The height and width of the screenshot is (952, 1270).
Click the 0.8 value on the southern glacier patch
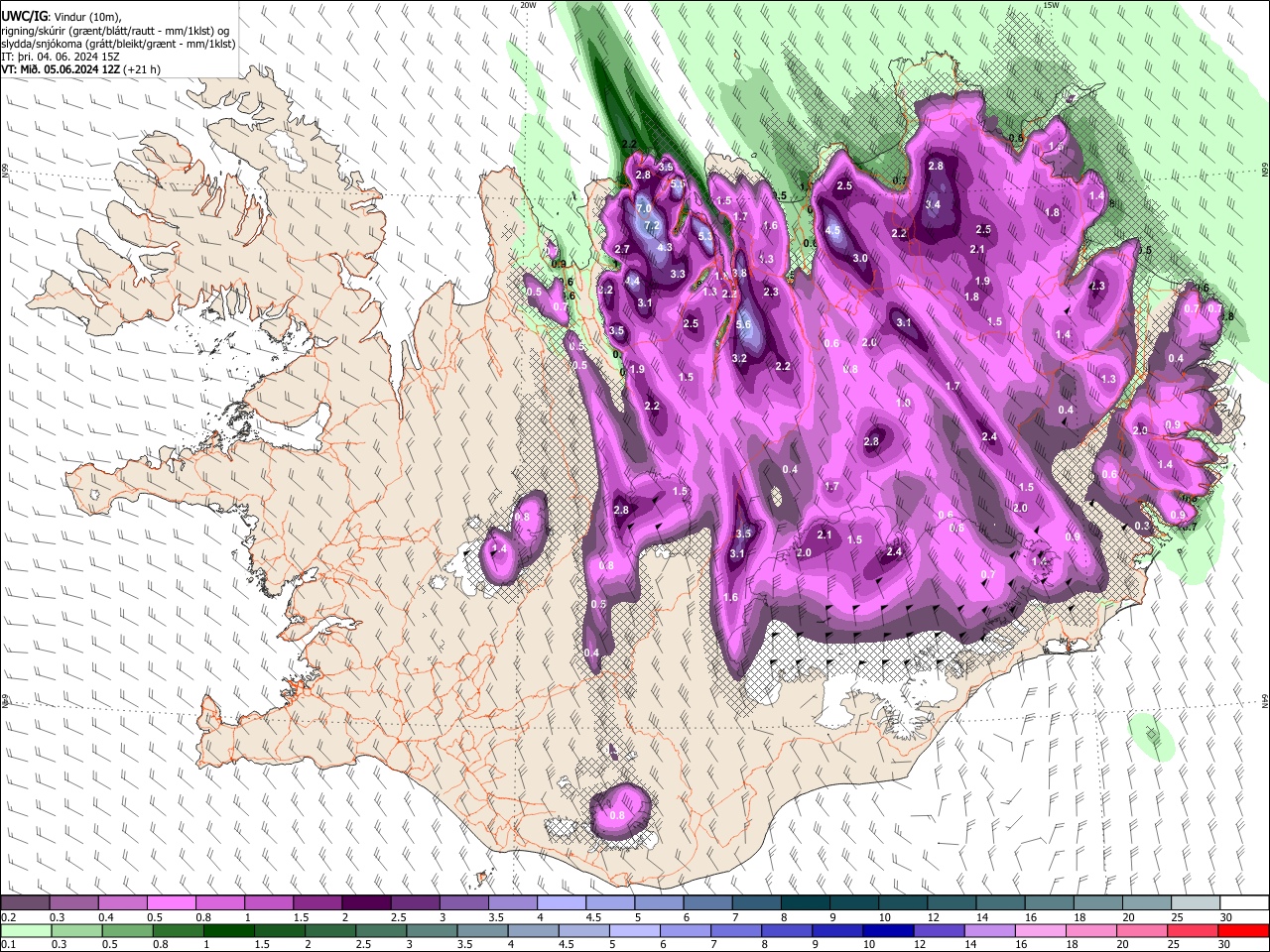coord(617,815)
